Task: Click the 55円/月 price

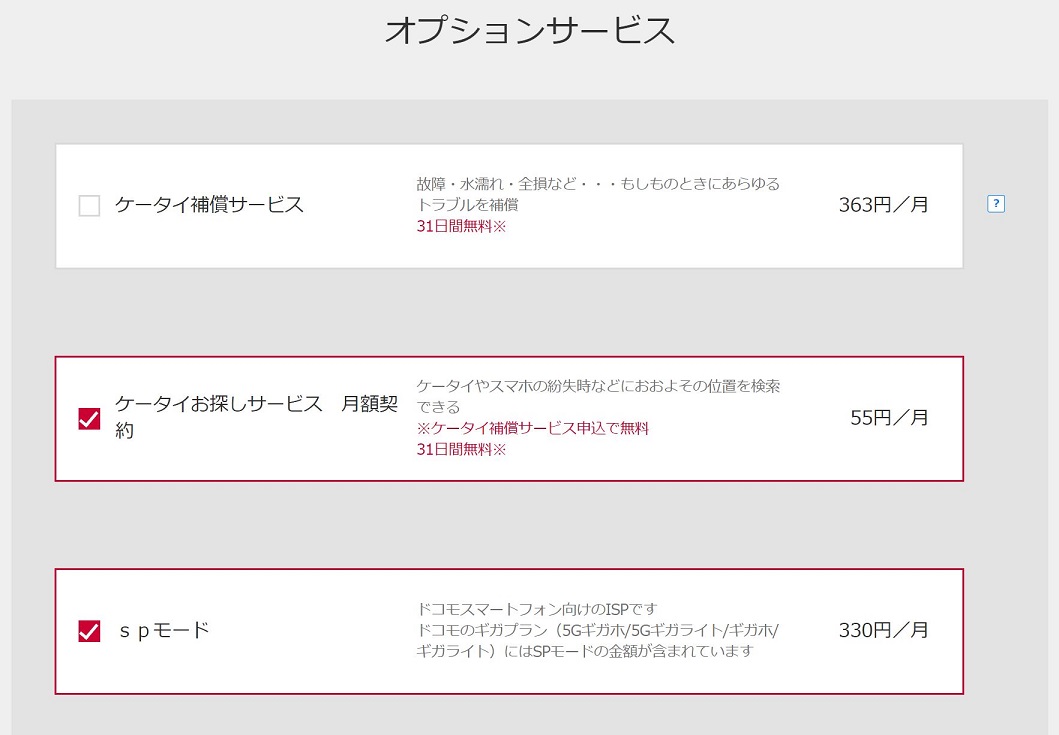Action: 889,417
